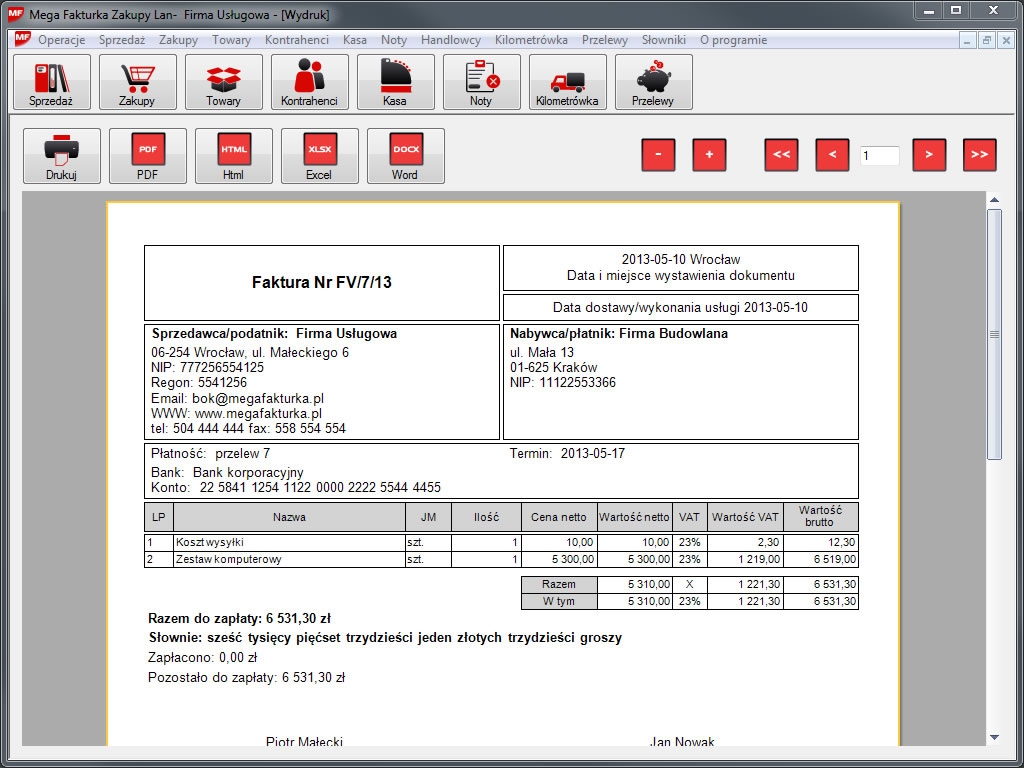The image size is (1024, 768).
Task: Zoom in with the plus button
Action: tap(709, 155)
